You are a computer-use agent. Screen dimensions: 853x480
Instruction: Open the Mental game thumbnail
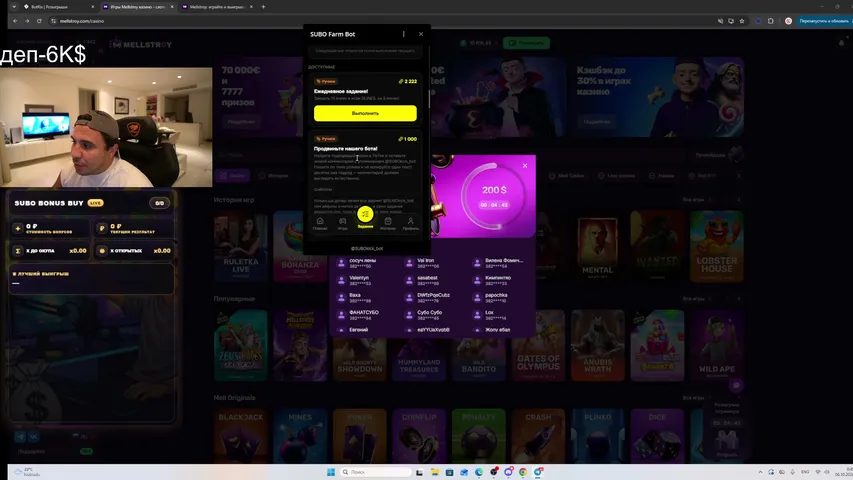pos(597,247)
